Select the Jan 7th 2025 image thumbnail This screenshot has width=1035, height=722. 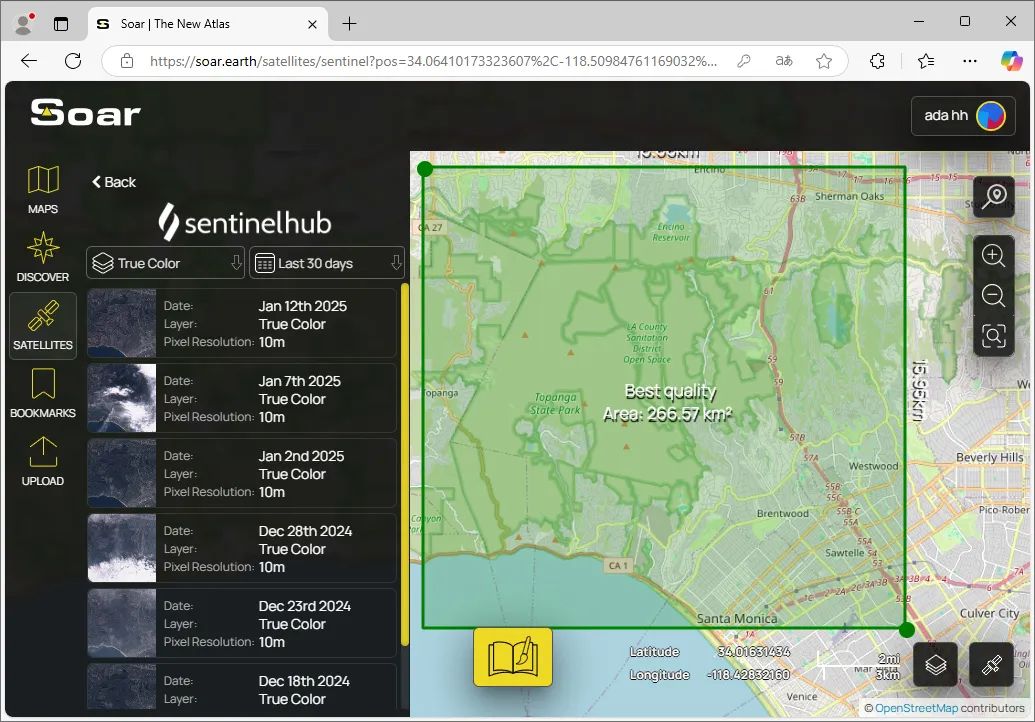122,398
